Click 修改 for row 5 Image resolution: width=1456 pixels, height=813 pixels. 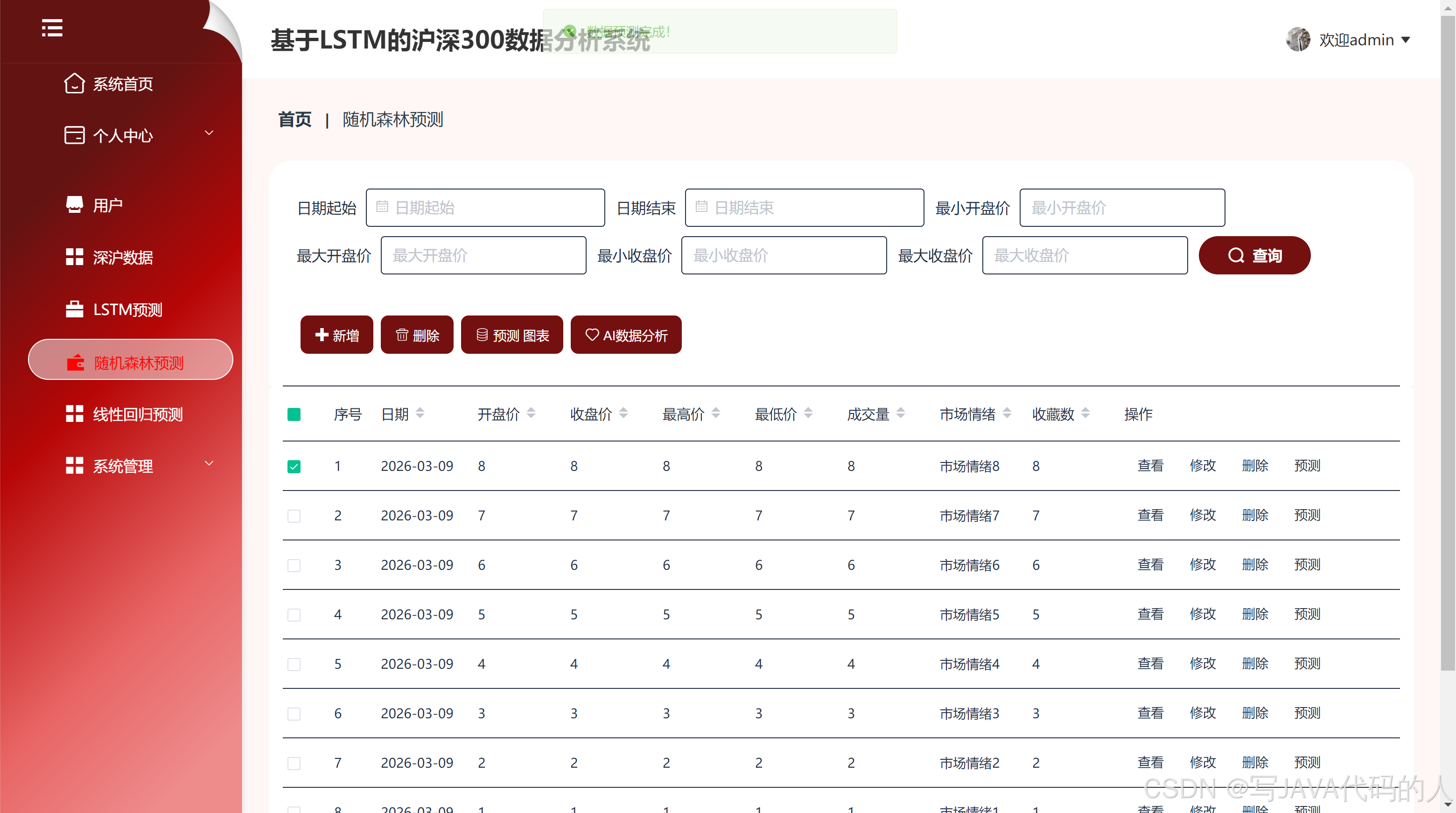coord(1202,663)
